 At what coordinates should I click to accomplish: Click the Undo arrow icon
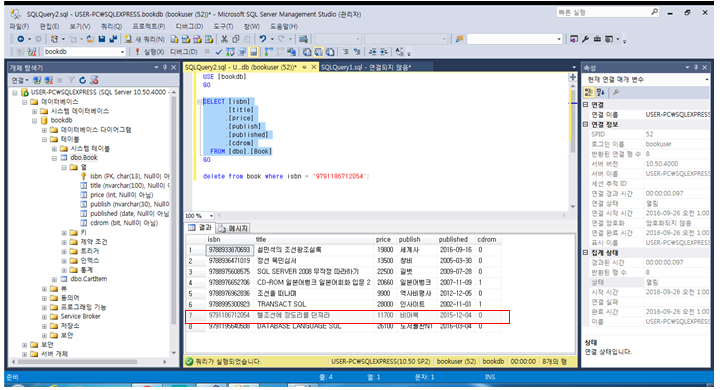(262, 39)
